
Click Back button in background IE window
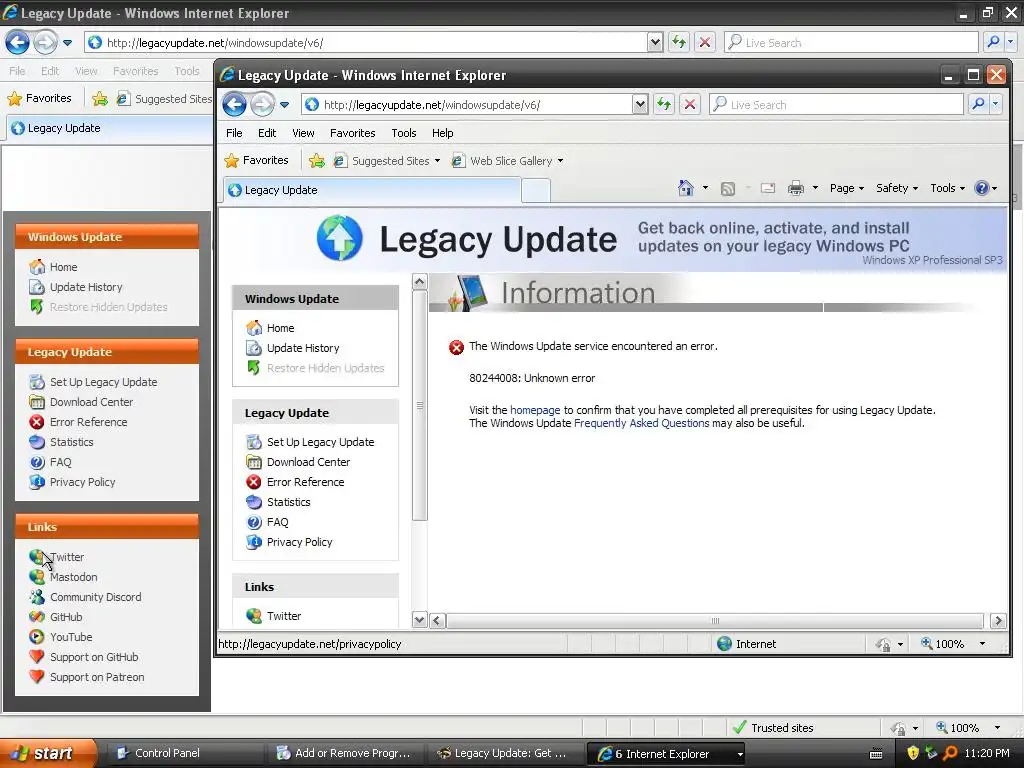(x=18, y=43)
